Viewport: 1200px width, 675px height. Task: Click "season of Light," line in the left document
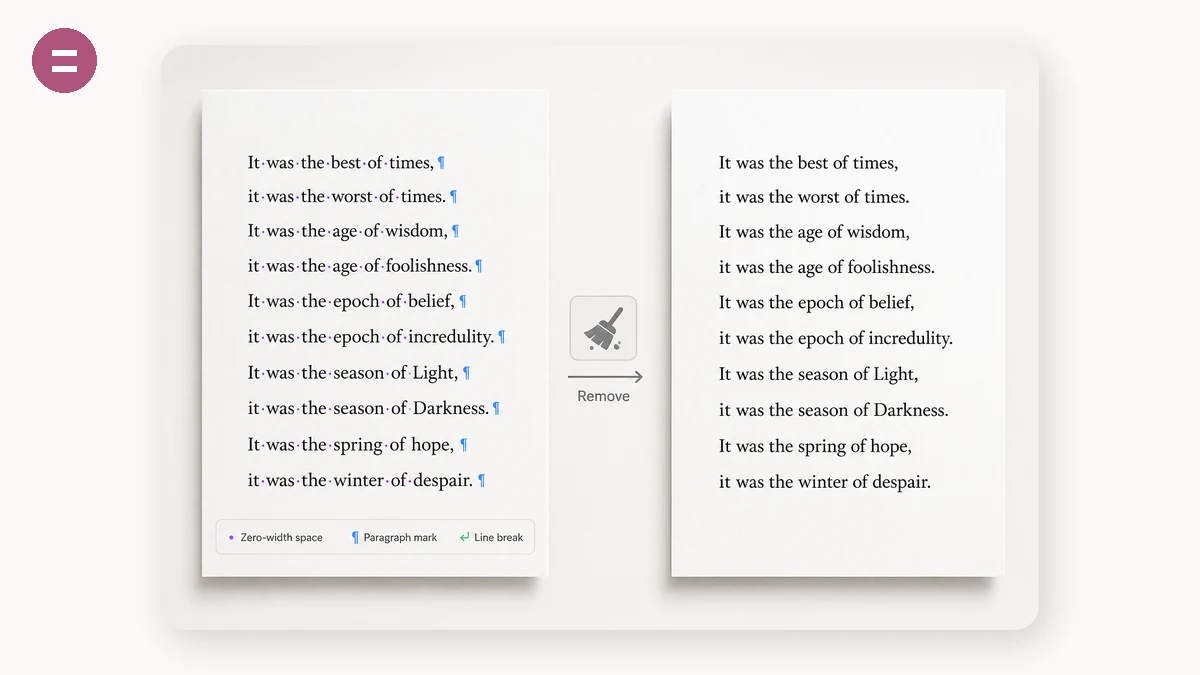coord(353,373)
